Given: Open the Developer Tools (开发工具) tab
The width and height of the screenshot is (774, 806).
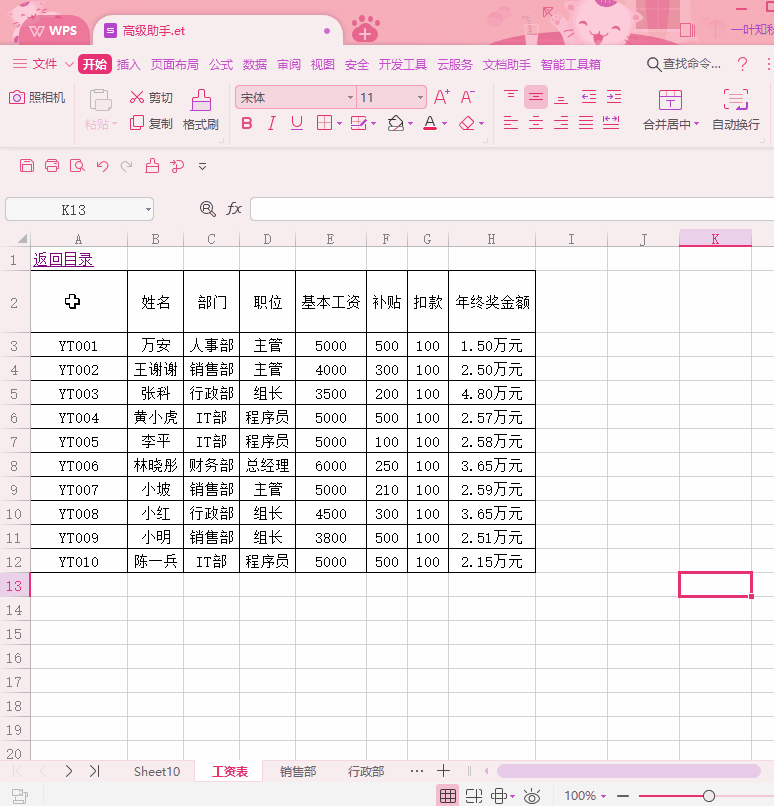Looking at the screenshot, I should pos(402,64).
